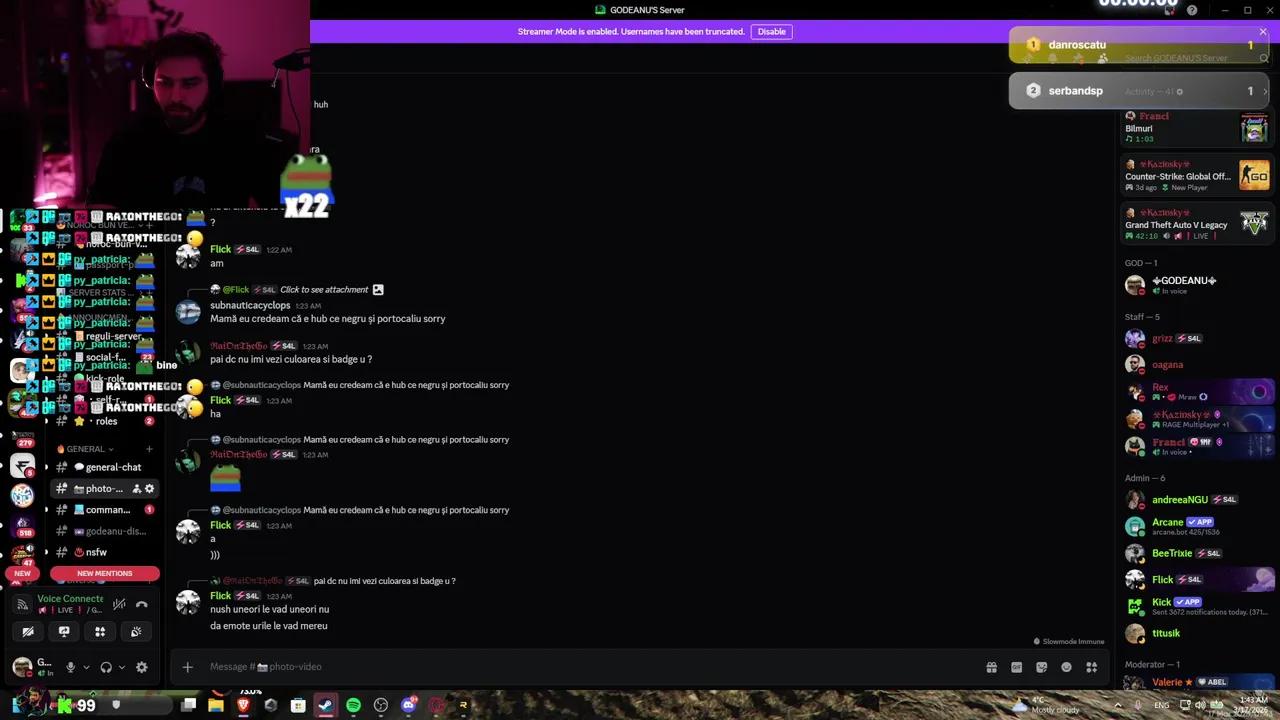Open Discord user settings gear
1280x720 pixels.
click(141, 667)
